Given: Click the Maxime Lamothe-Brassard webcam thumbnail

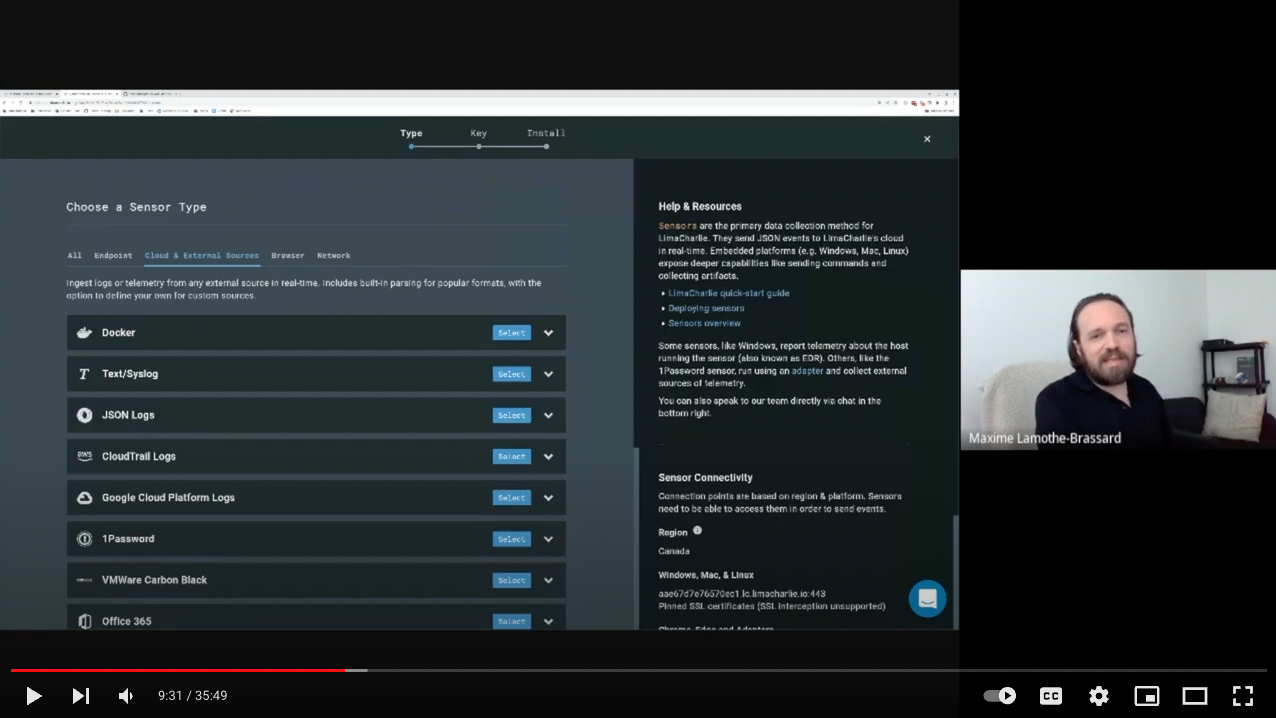Looking at the screenshot, I should pyautogui.click(x=1118, y=360).
